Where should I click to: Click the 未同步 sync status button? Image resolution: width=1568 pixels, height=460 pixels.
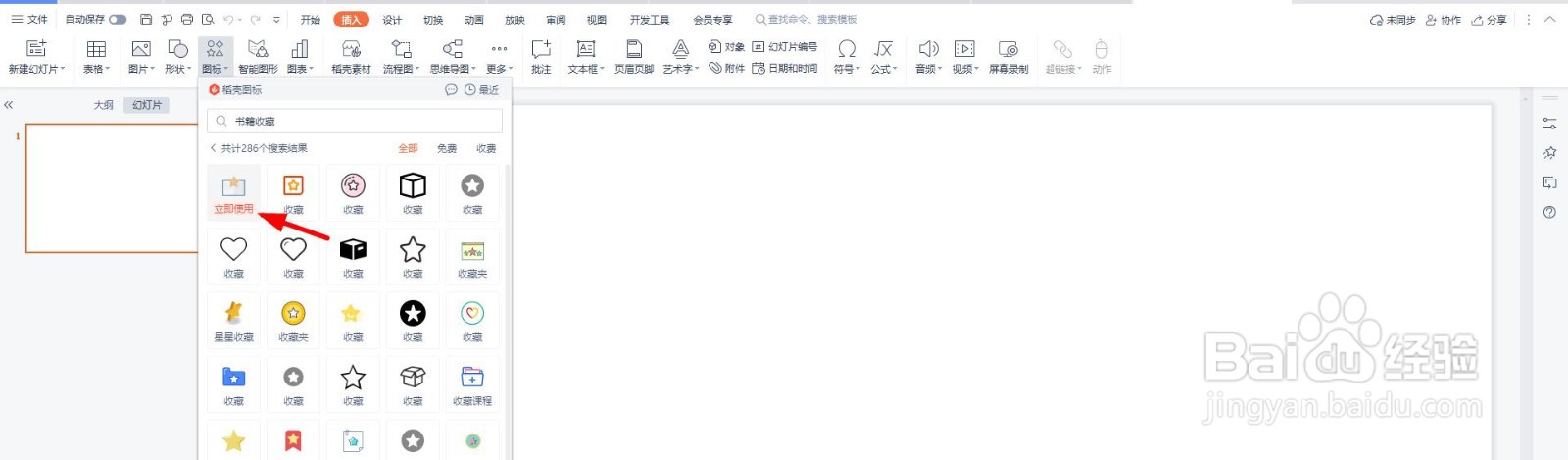click(1393, 20)
